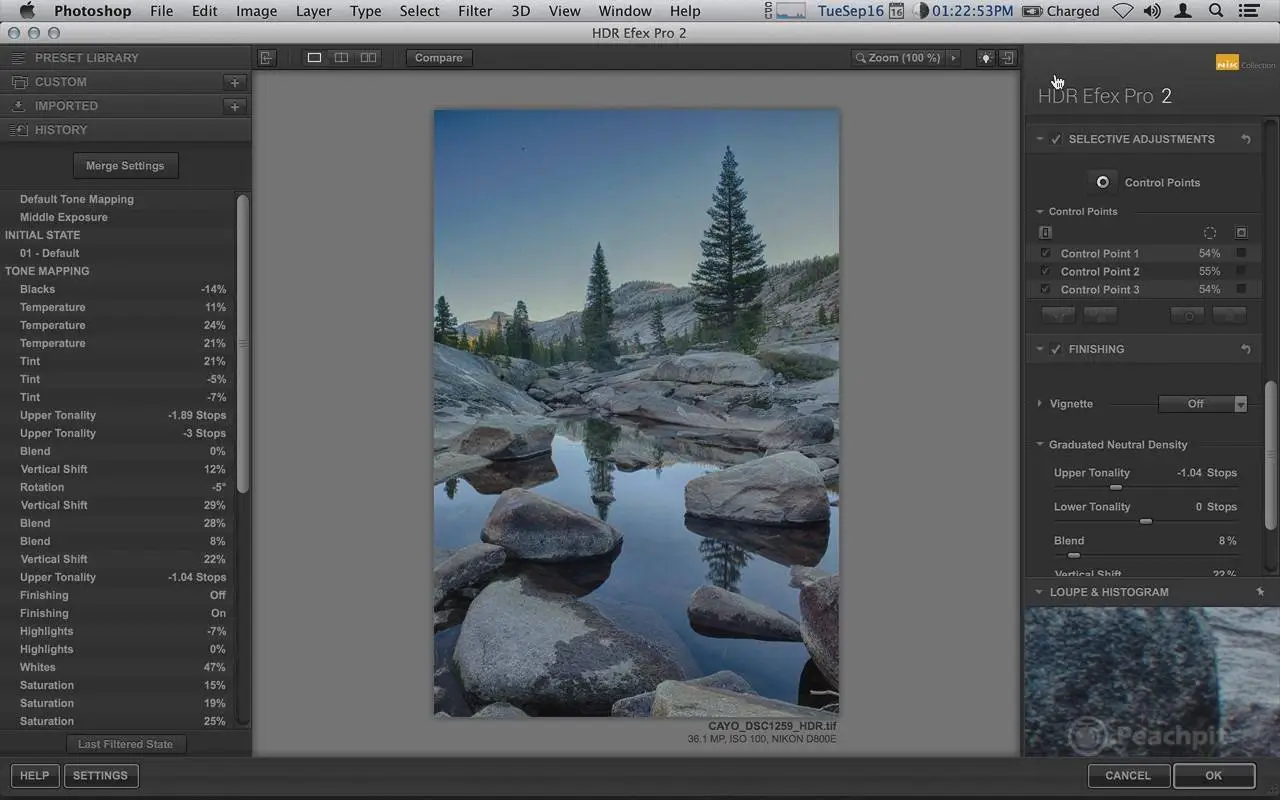The image size is (1280, 800).
Task: Click the duplicate control point button
Action: (1188, 315)
